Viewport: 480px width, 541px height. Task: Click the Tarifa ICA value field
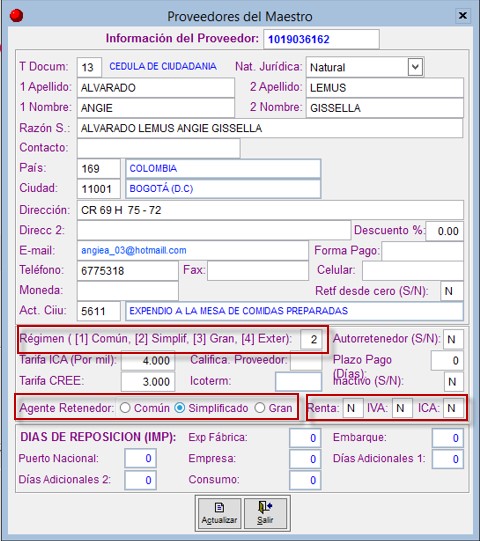click(148, 361)
